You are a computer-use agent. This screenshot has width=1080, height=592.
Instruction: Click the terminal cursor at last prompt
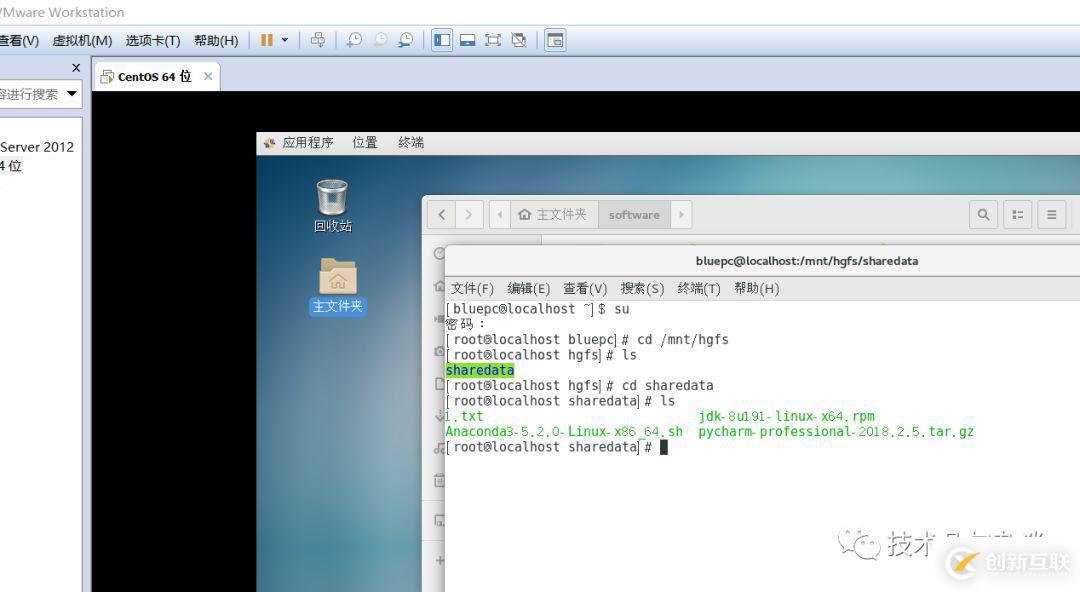point(664,447)
